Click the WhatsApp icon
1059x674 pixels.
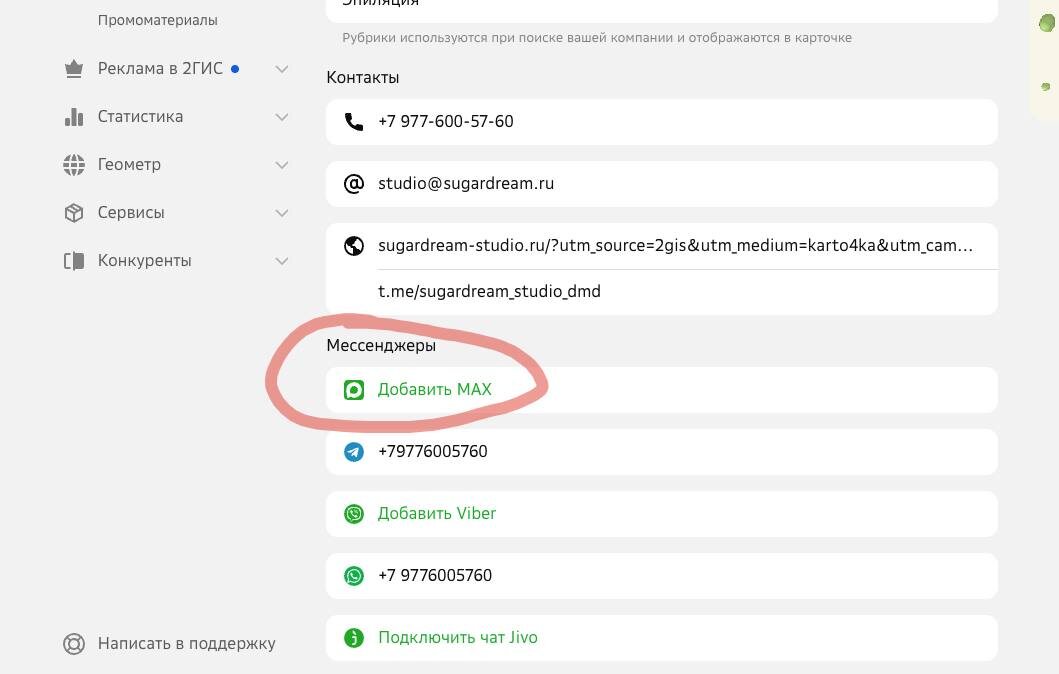click(354, 576)
